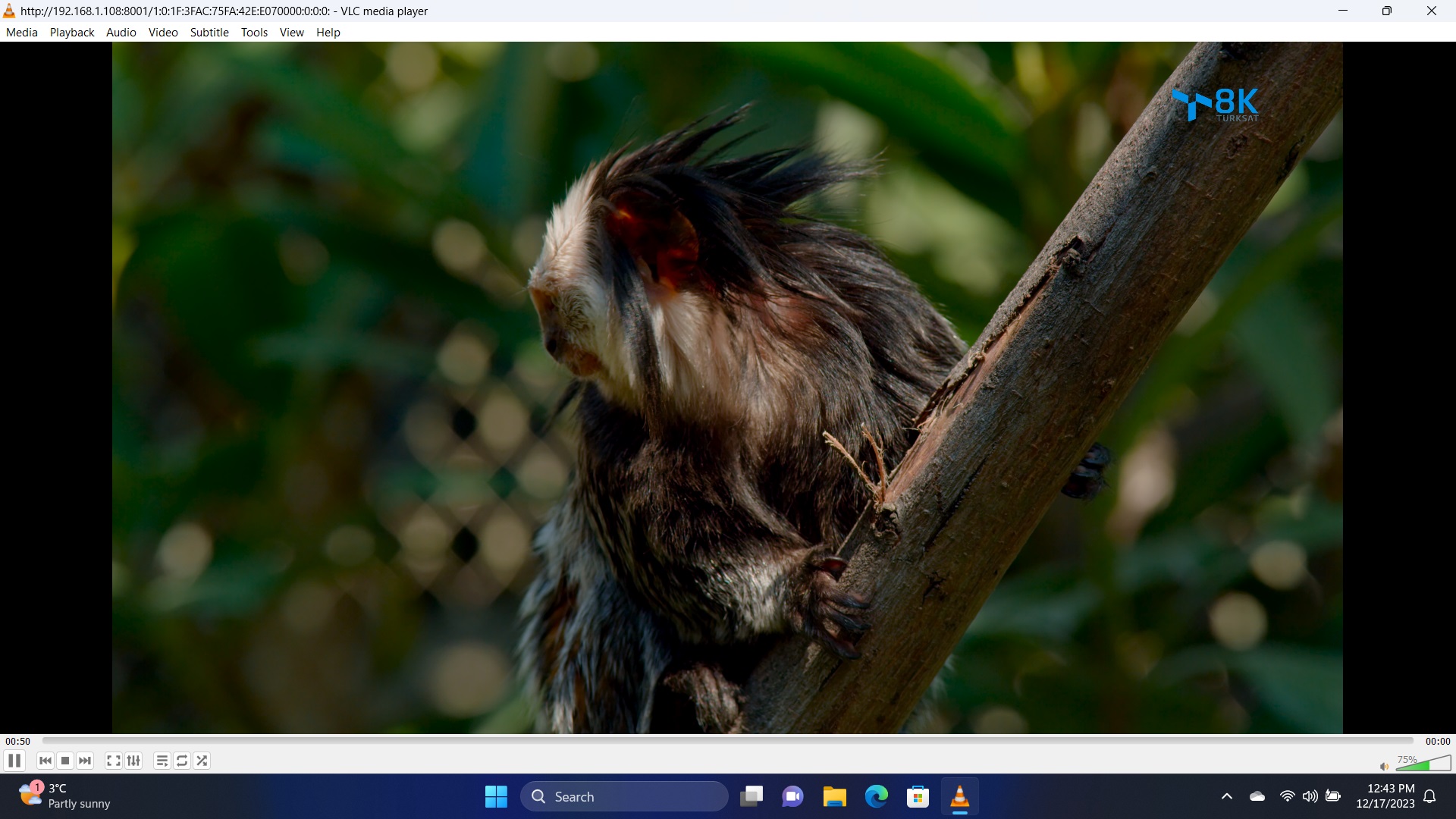
Task: Click the elapsed time 00:50 label
Action: pyautogui.click(x=17, y=742)
